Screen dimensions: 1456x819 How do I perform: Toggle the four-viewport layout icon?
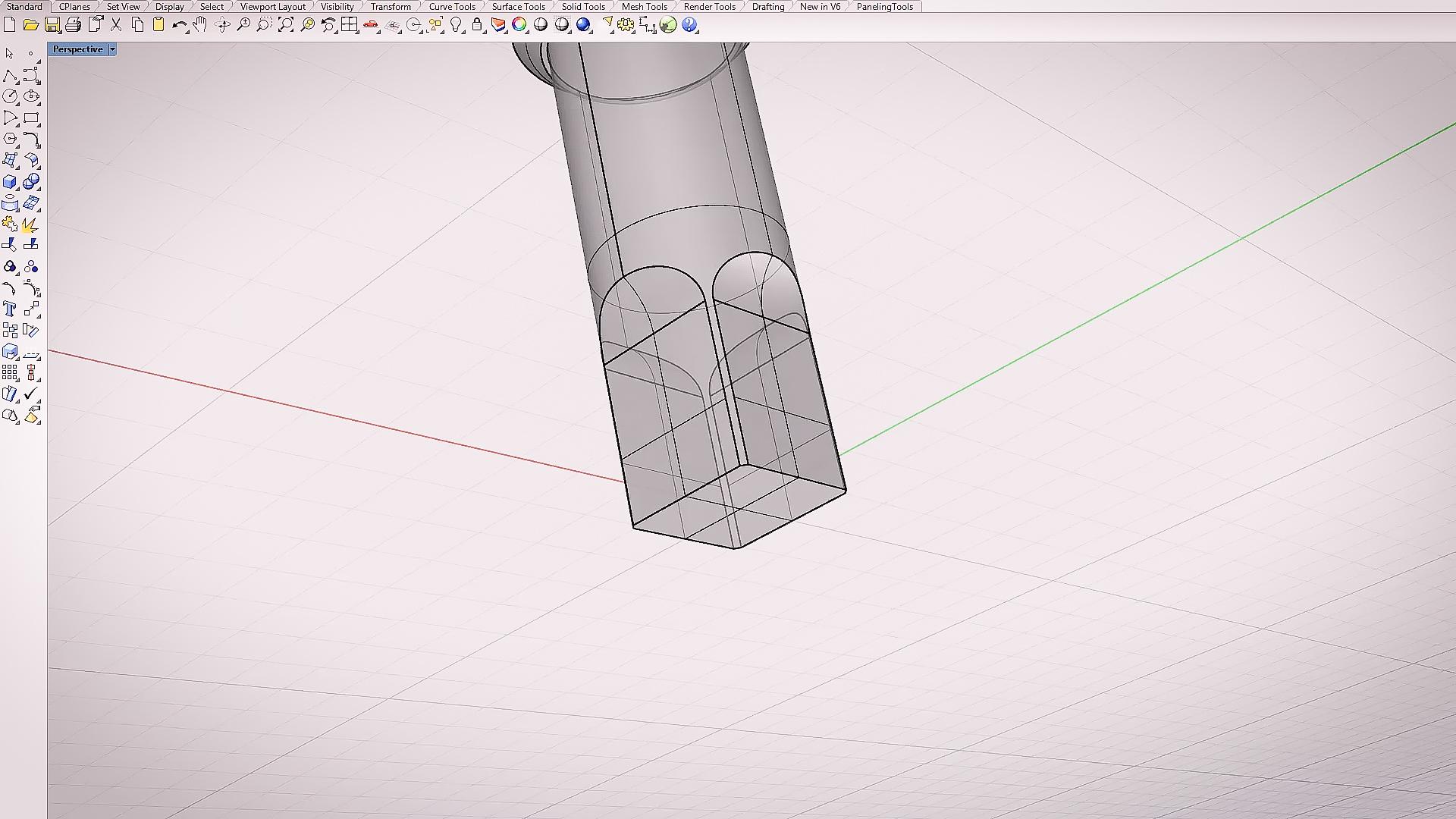[349, 25]
